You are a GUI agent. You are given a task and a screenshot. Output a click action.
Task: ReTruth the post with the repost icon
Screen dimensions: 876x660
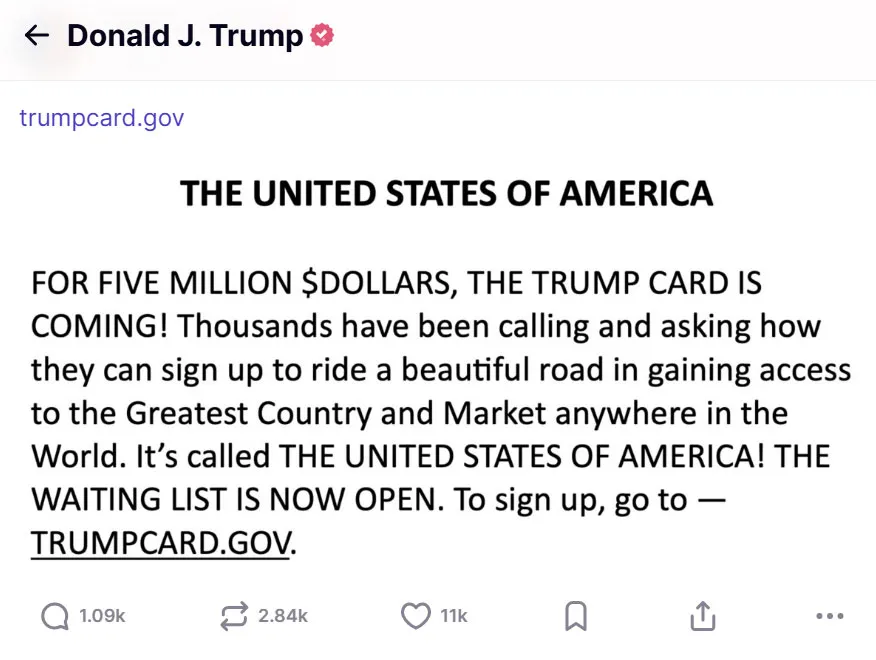click(x=234, y=616)
